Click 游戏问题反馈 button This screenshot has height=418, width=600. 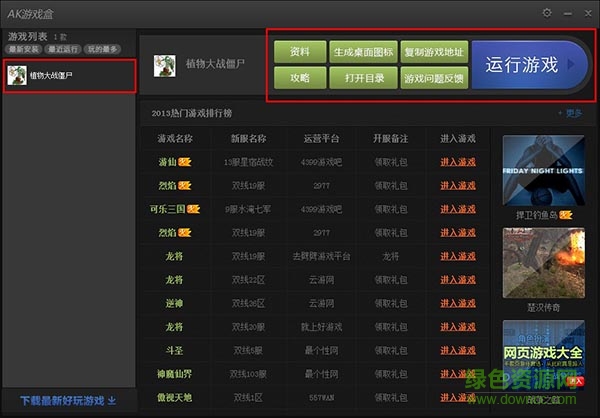pos(433,78)
